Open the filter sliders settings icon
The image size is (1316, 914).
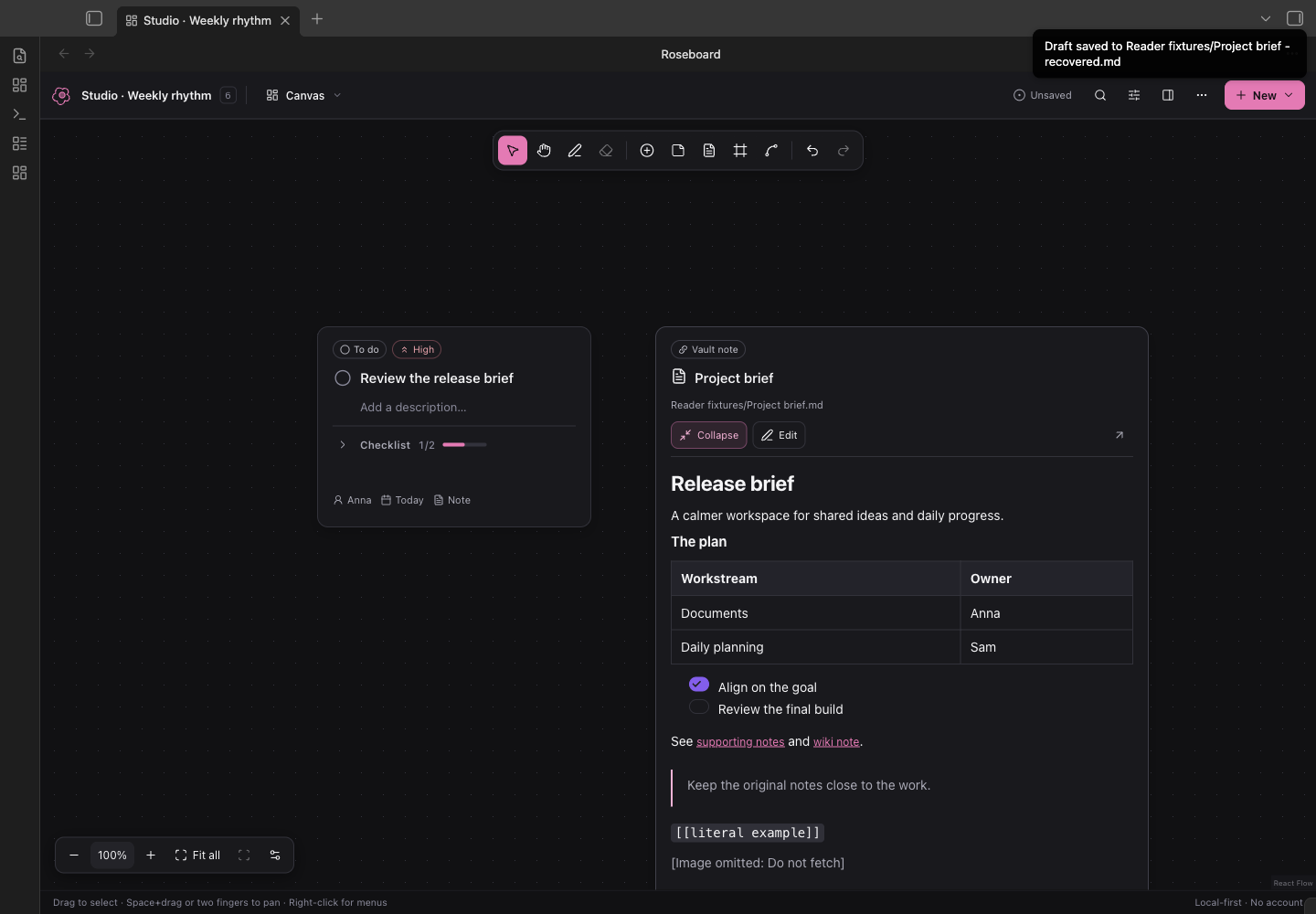click(1134, 95)
